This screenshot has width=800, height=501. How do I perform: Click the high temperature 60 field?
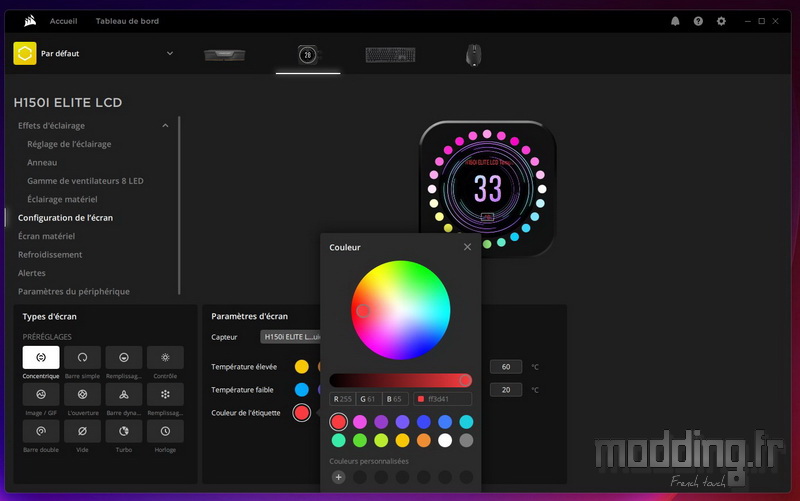(x=506, y=366)
